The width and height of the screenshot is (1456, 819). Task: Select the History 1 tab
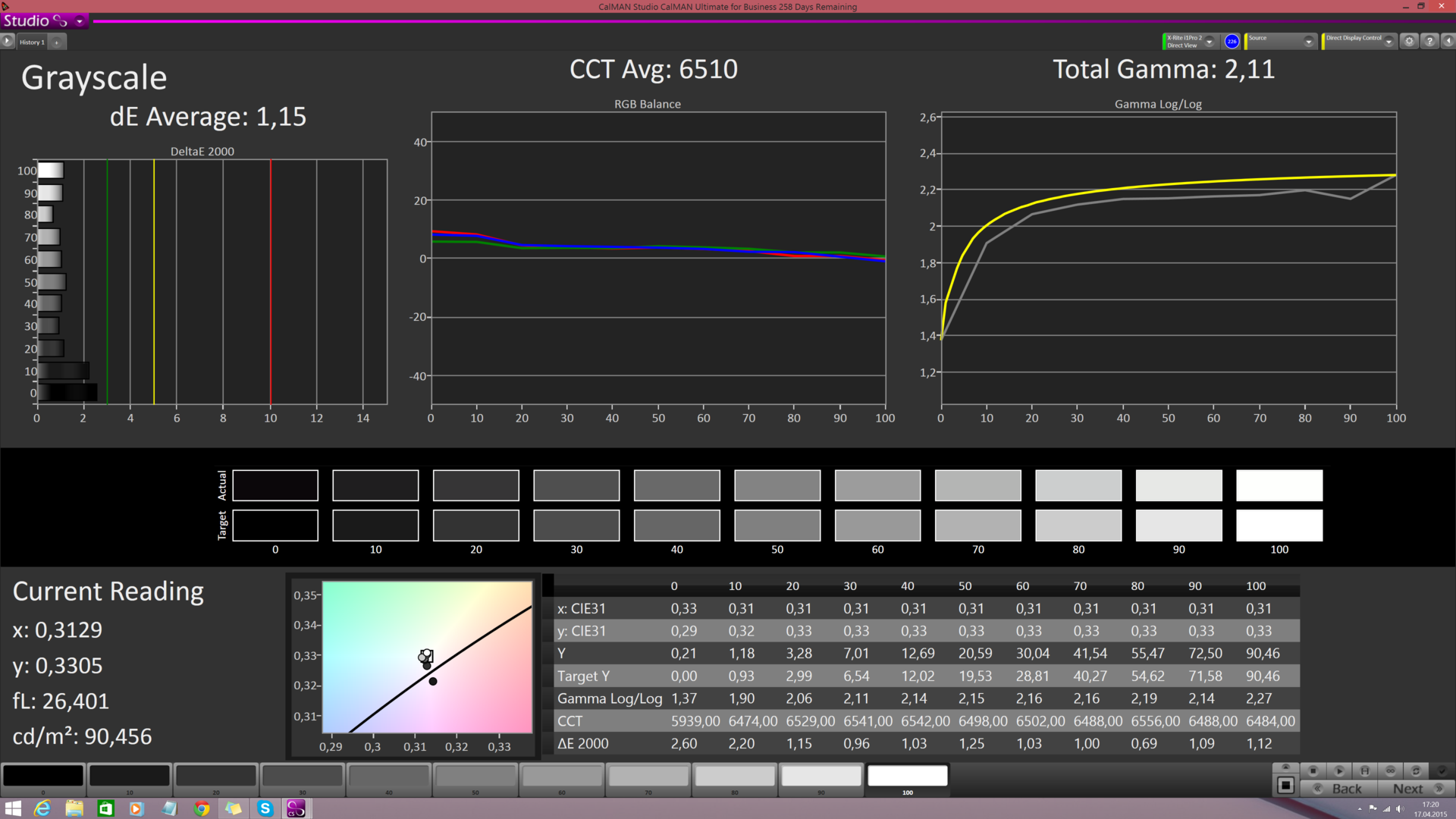tap(32, 42)
